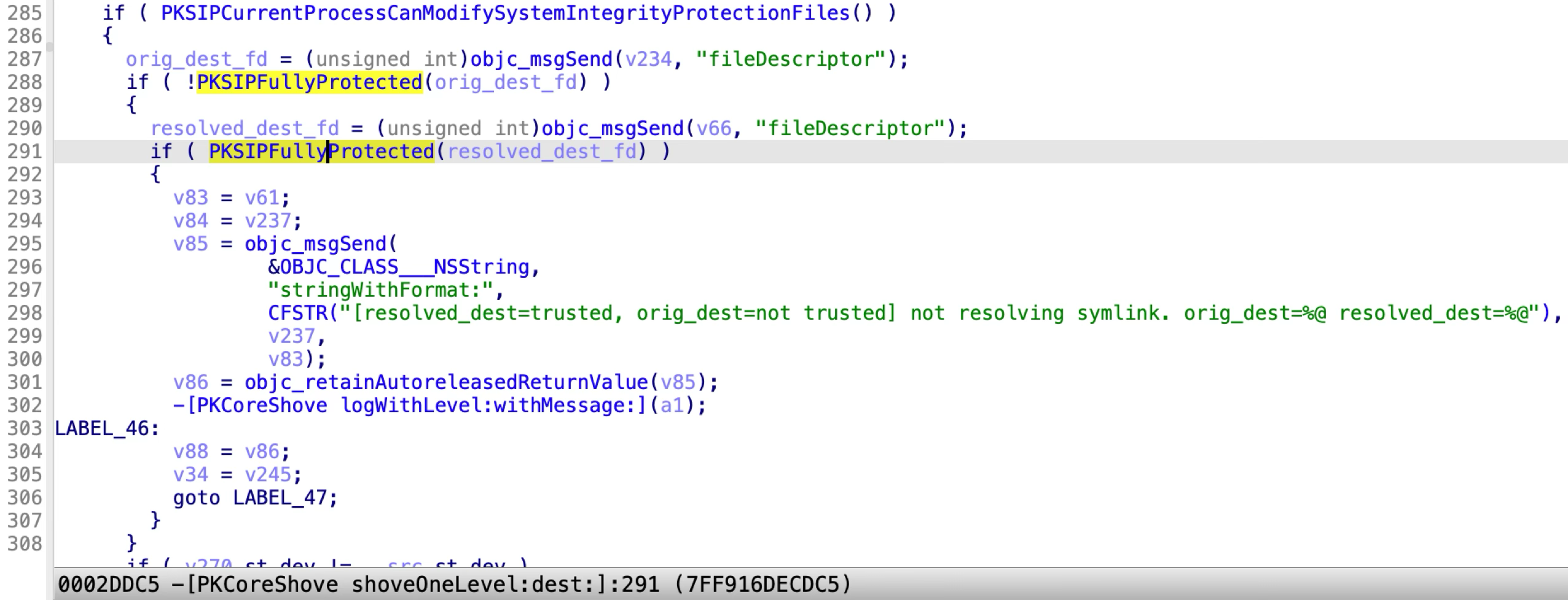Screen dimensions: 1568x600
Task: Click &OBJC_CLASS___NSString reference
Action: click(398, 267)
